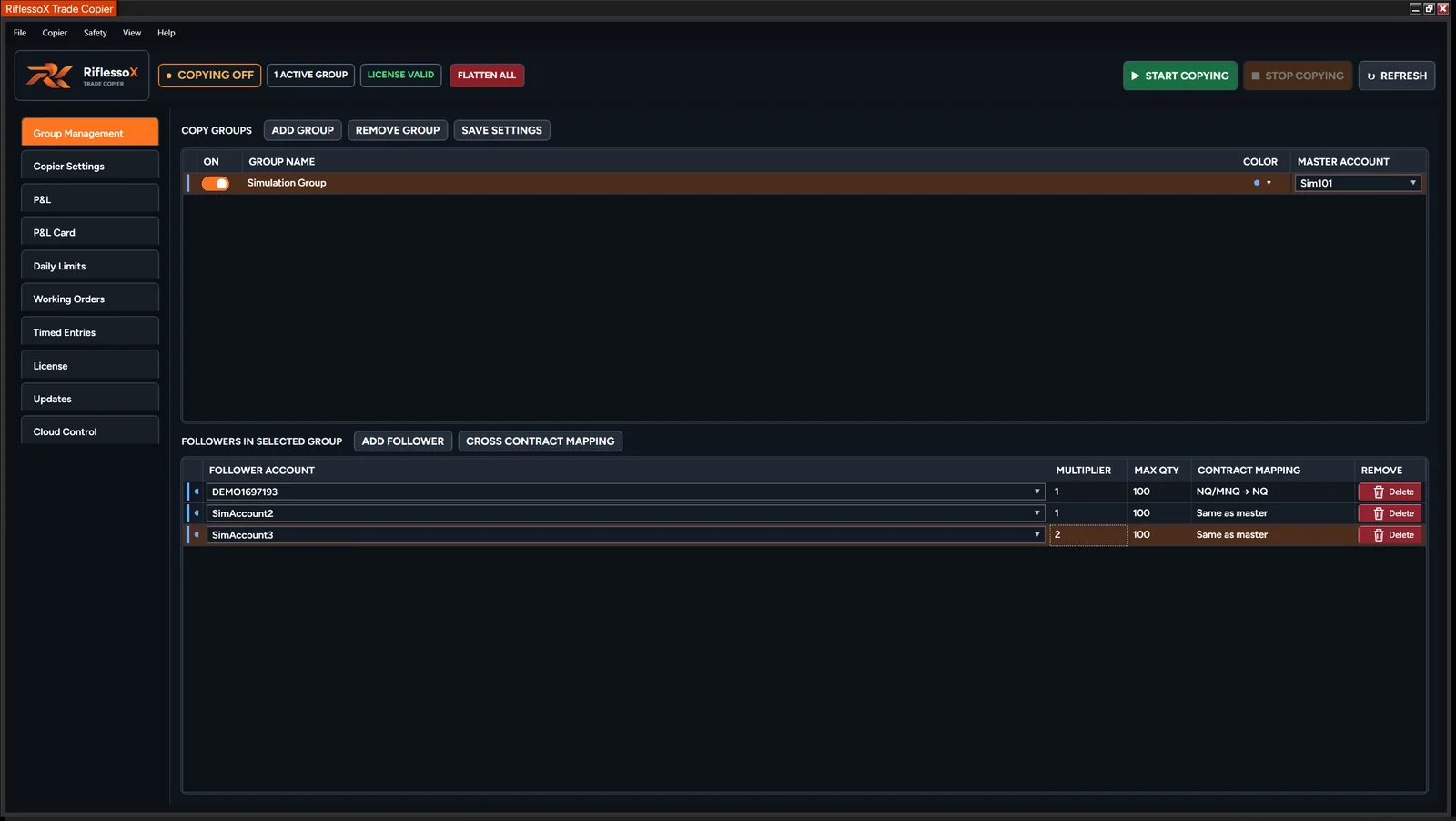The height and width of the screenshot is (821, 1456).
Task: Expand the DEMO1697193 follower account dropdown
Action: (x=1036, y=492)
